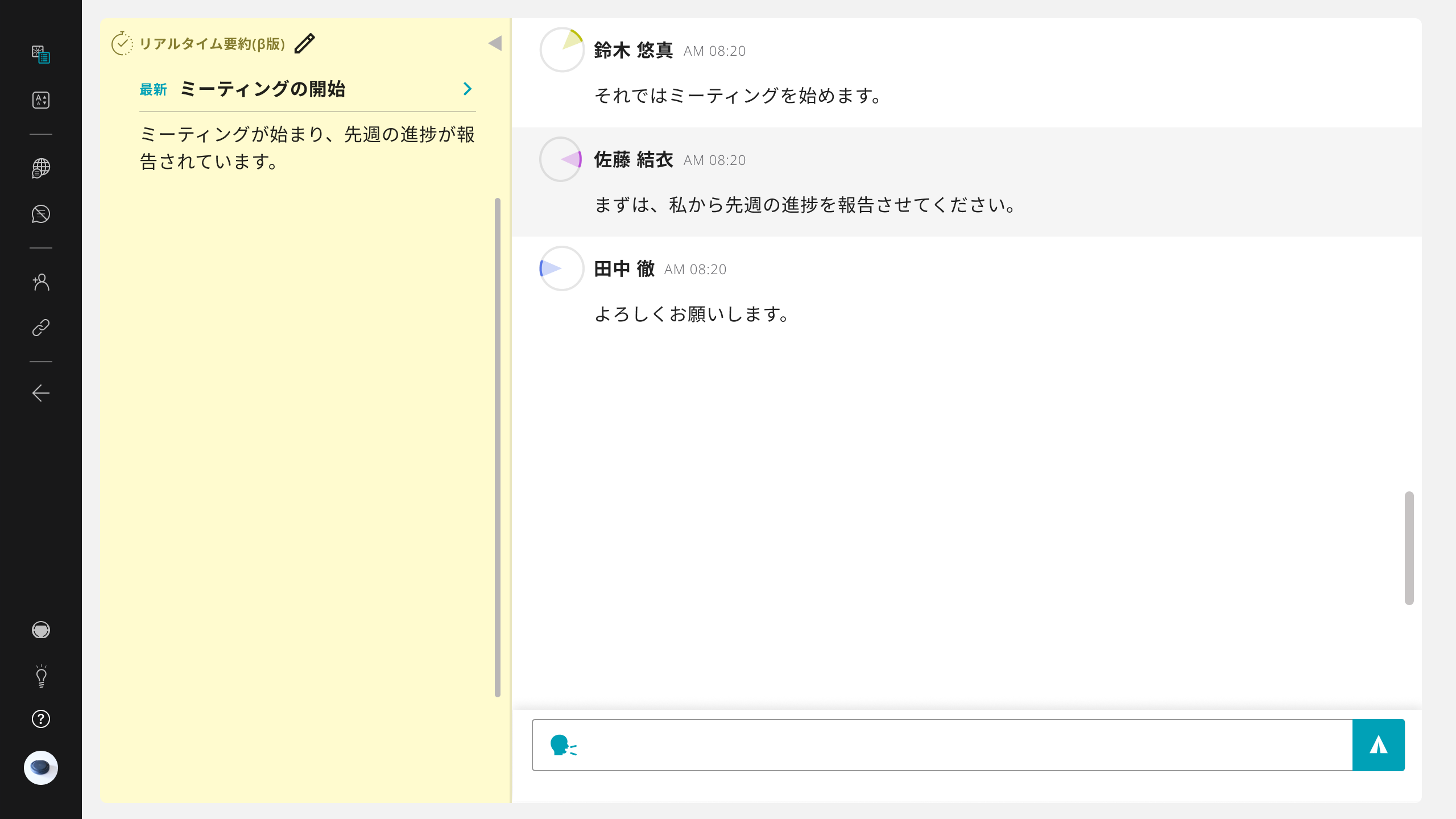Copy the share link icon
Screen dimensions: 1456x819
point(40,327)
